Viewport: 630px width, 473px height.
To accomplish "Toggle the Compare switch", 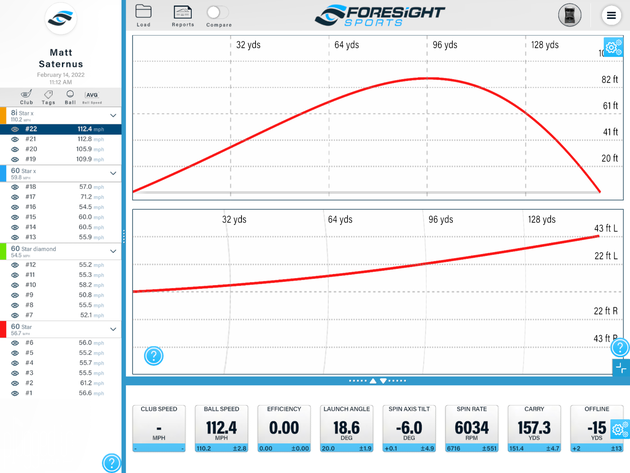I will (x=216, y=13).
